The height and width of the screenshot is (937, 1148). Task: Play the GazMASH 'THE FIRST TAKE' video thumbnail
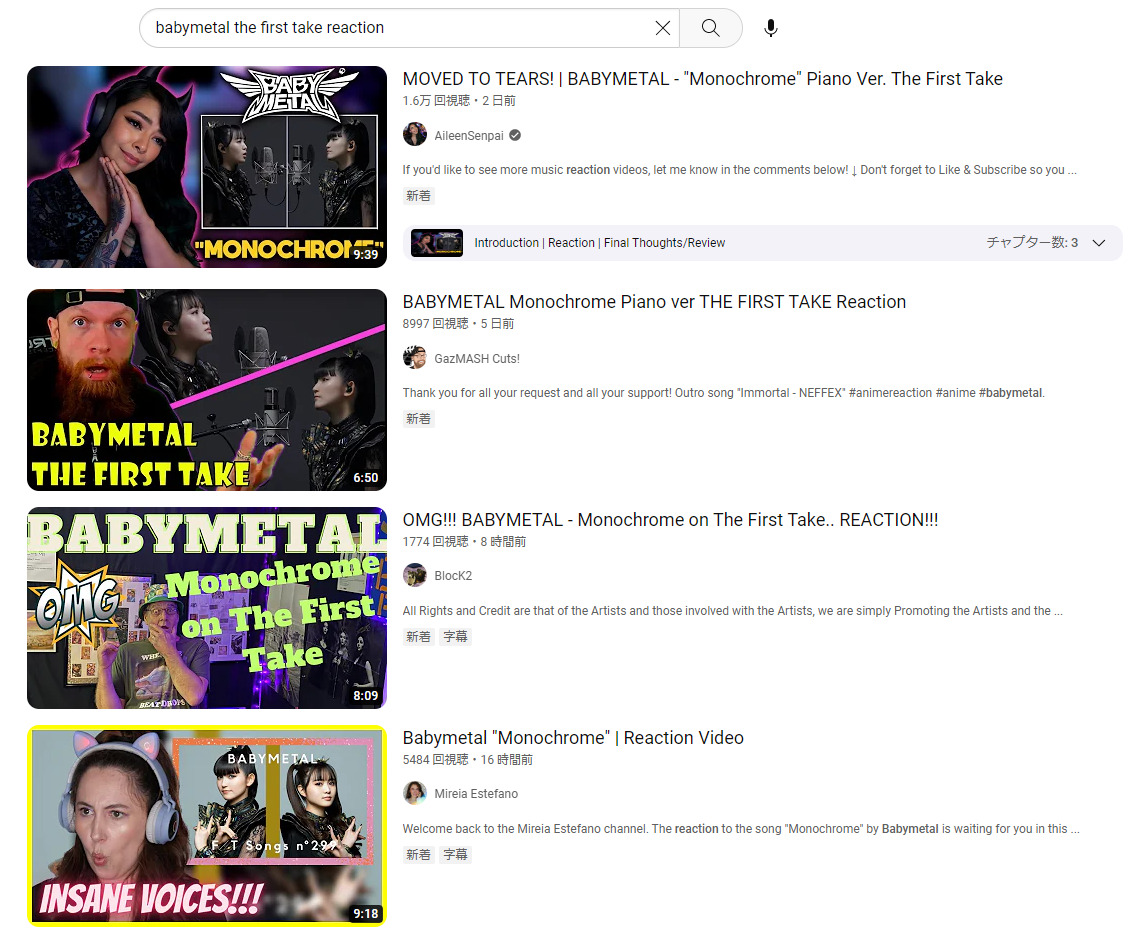click(206, 389)
